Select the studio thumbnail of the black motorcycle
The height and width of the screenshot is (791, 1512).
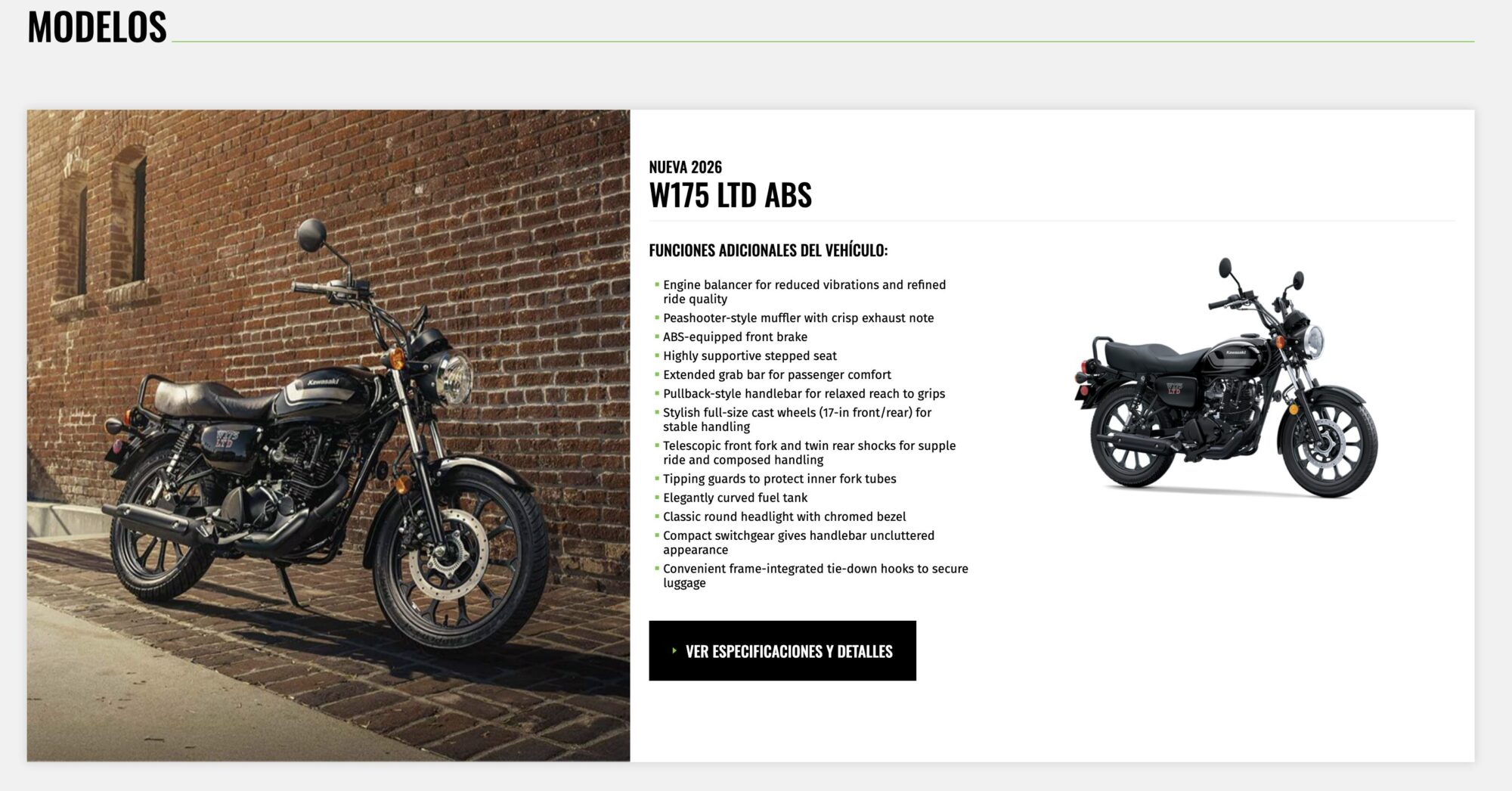[x=1225, y=378]
